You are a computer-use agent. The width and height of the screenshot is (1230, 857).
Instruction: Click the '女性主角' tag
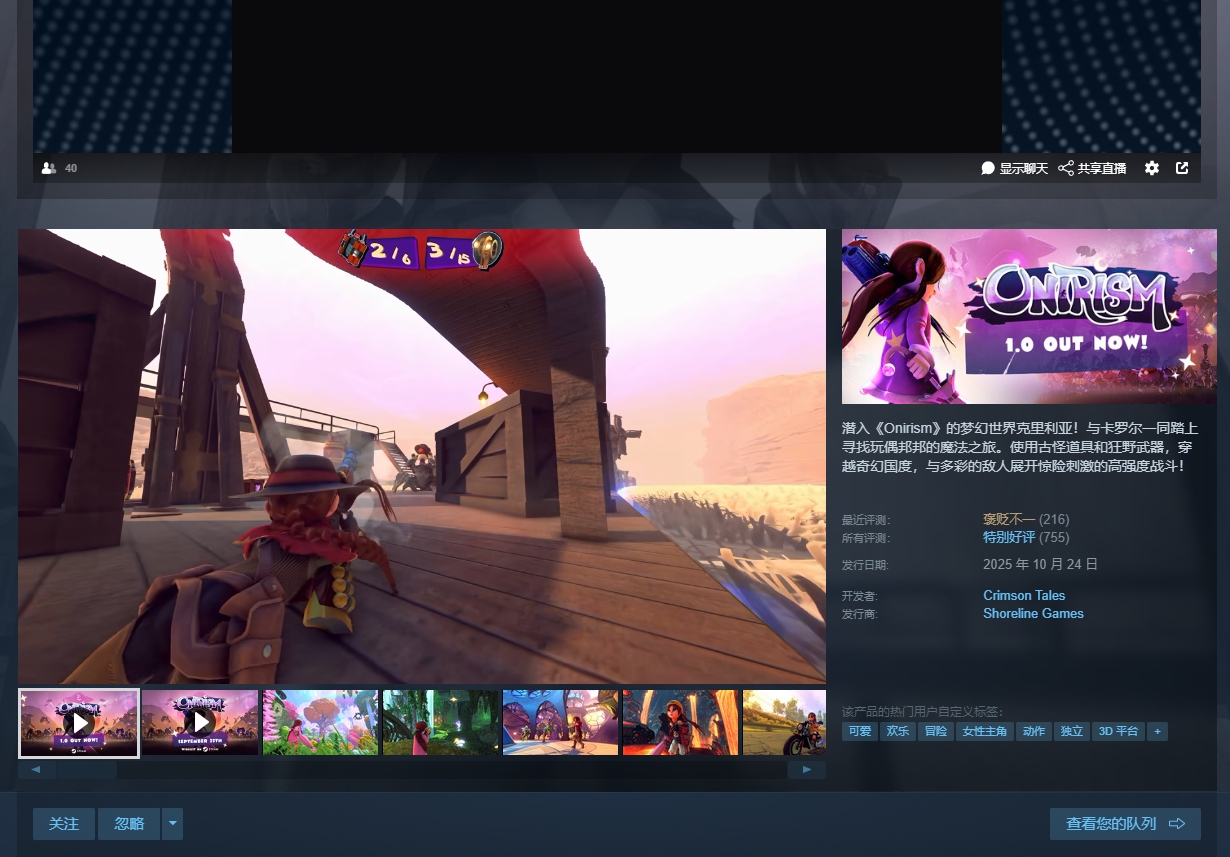984,731
